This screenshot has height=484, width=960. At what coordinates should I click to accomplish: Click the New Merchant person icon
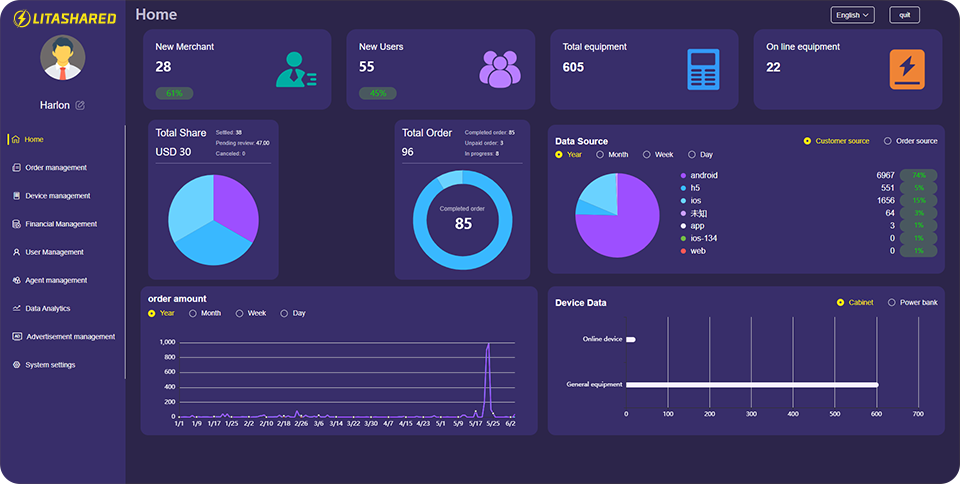(295, 70)
